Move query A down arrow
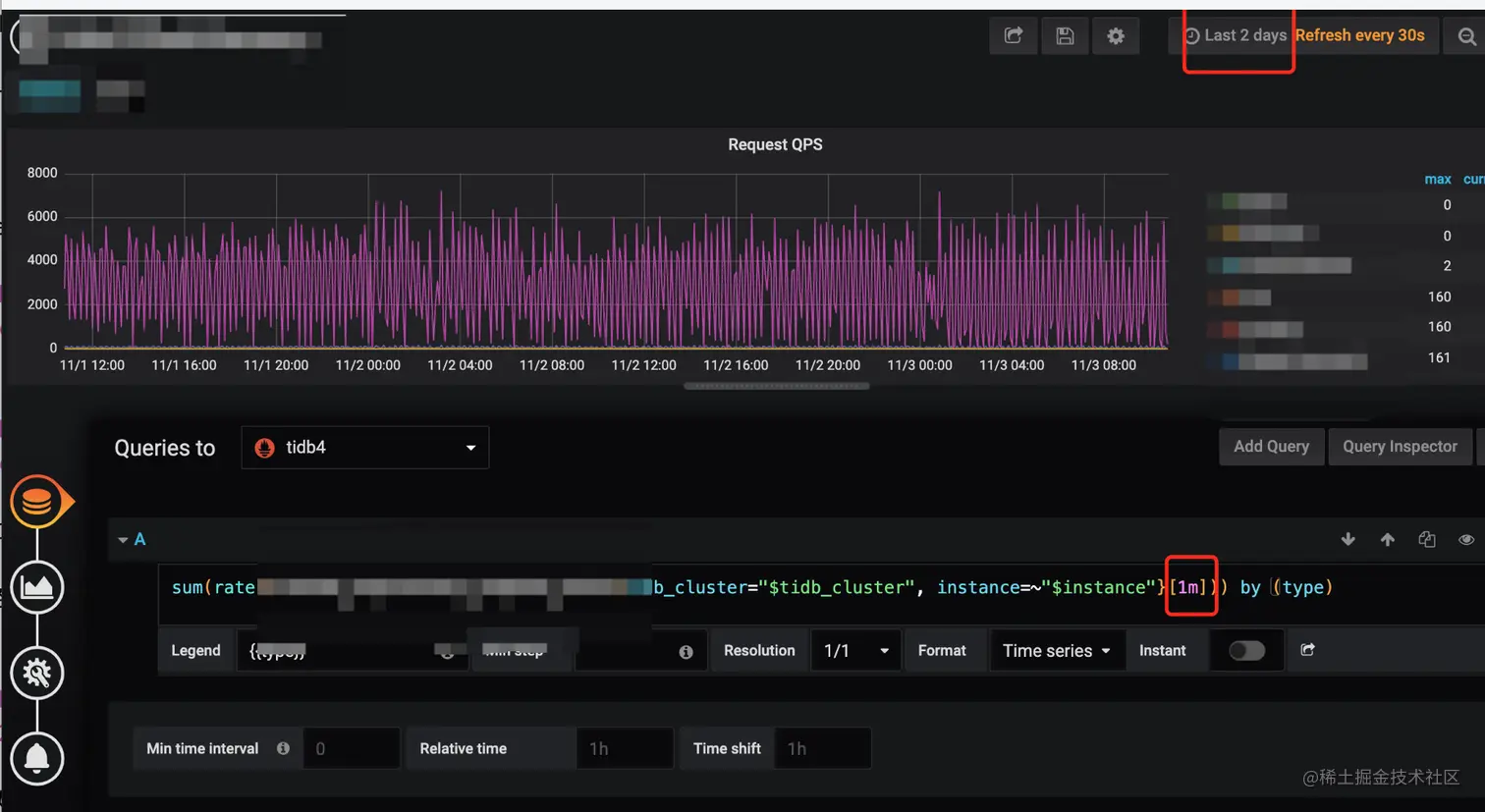The image size is (1485, 812). coord(1348,539)
